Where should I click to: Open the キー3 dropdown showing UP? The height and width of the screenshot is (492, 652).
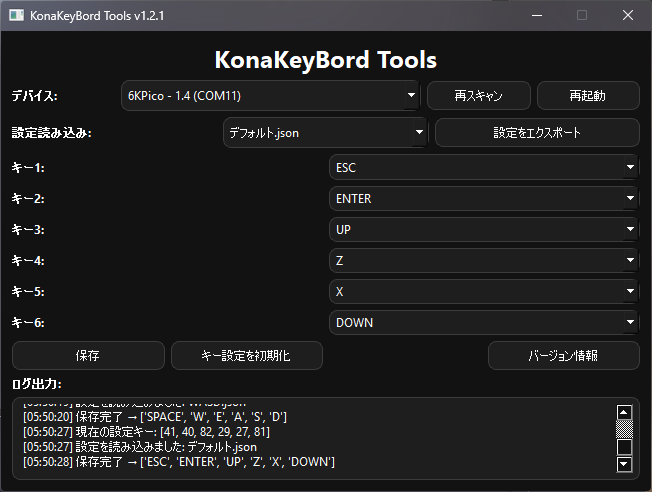click(484, 230)
